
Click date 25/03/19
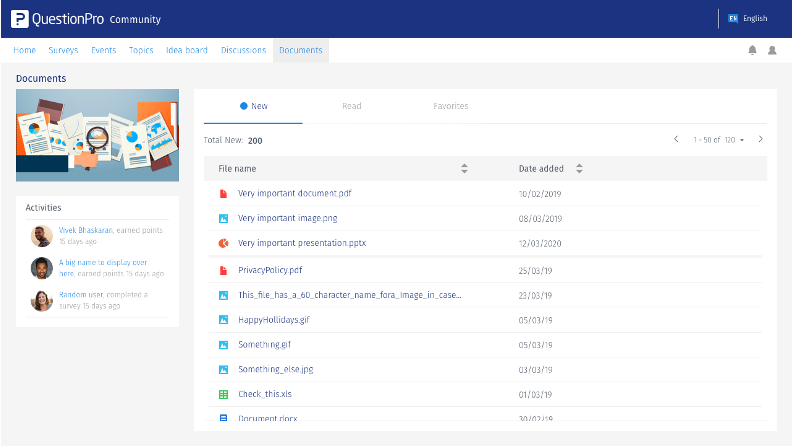[x=535, y=271]
